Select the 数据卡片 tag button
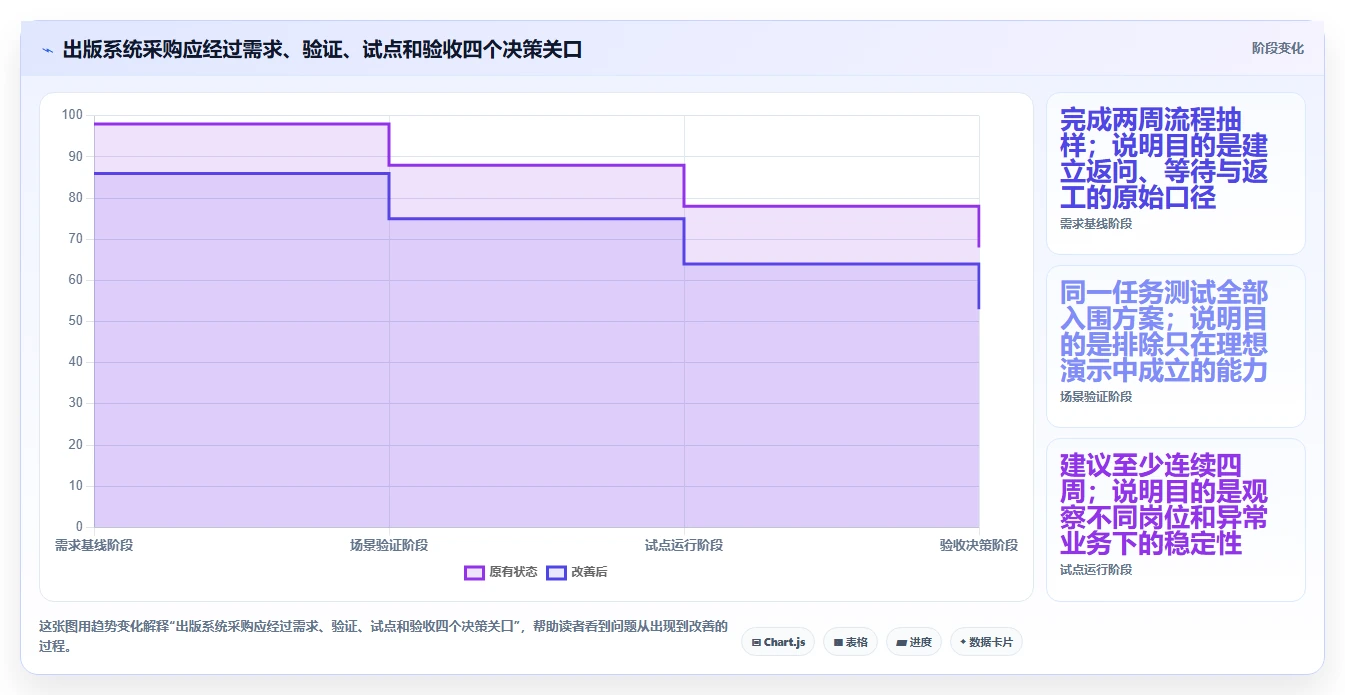 coord(986,642)
